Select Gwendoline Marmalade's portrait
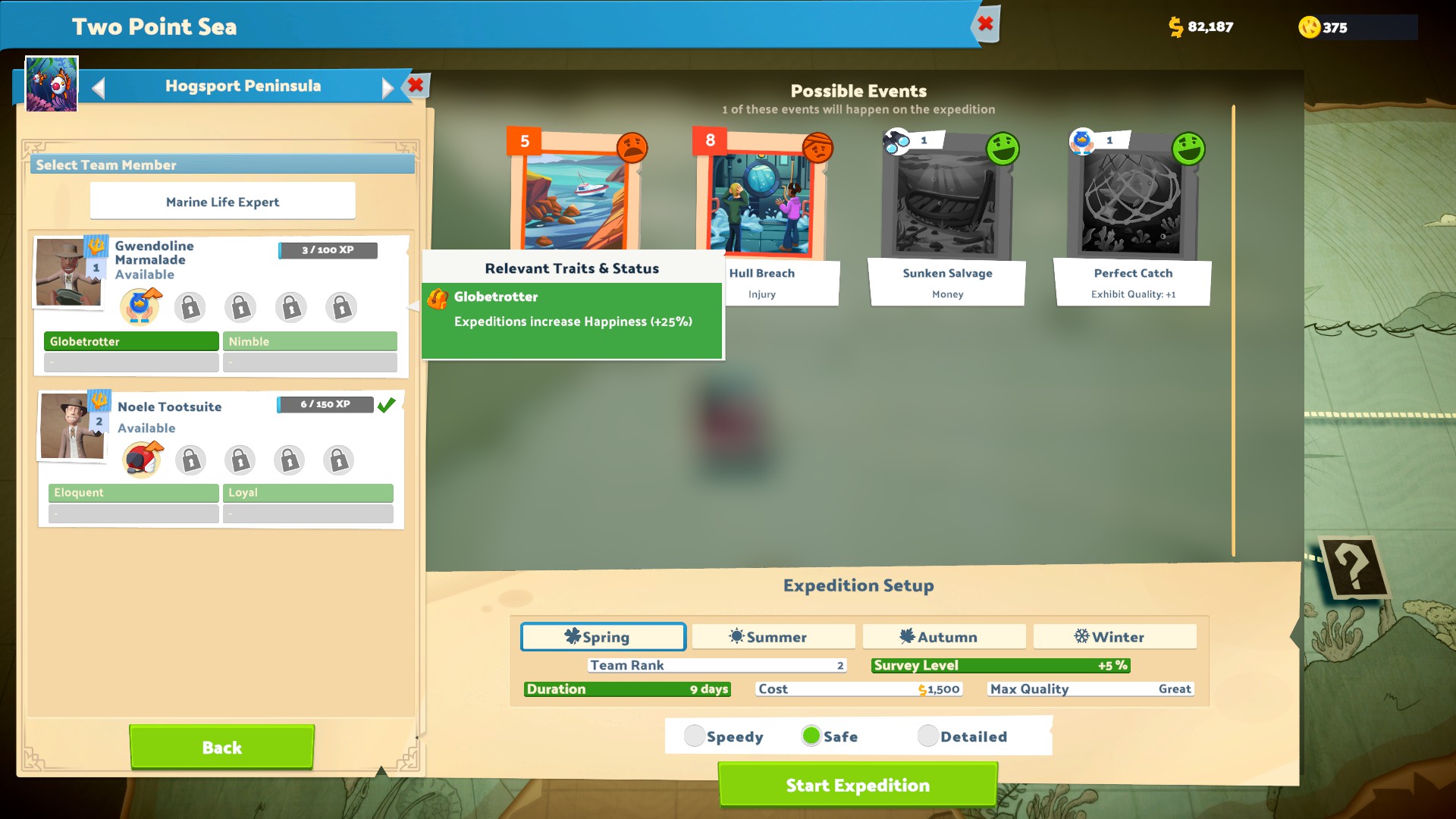 [67, 272]
